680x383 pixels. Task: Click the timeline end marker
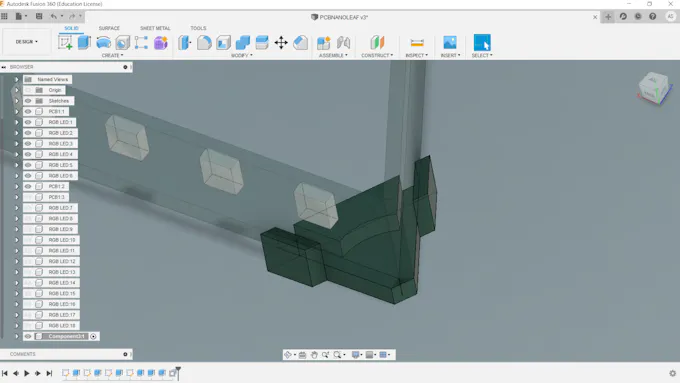(x=178, y=372)
